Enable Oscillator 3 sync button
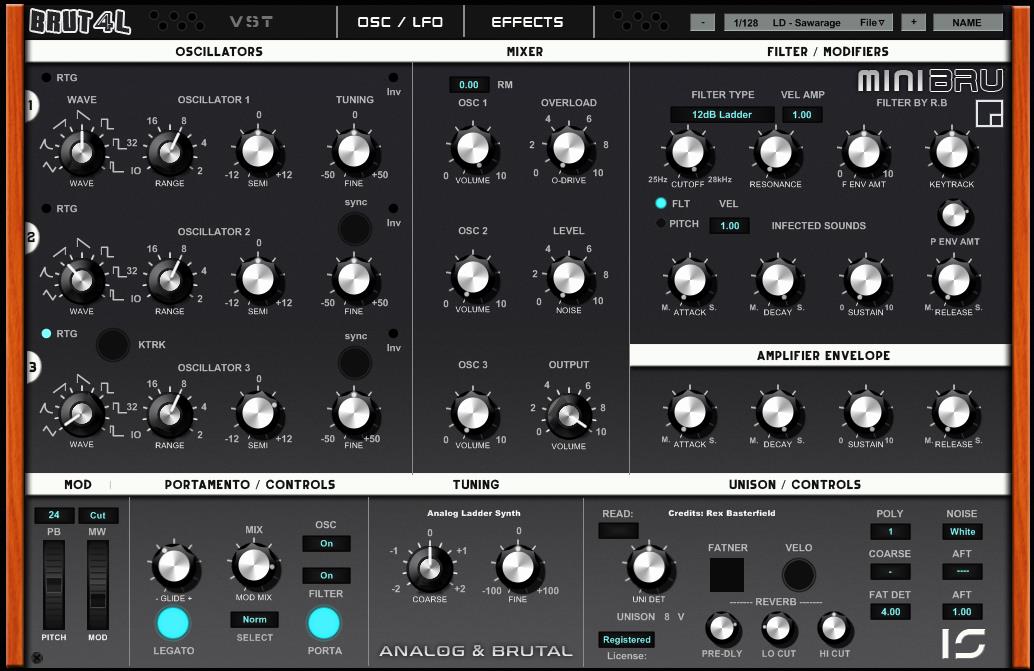The image size is (1034, 671). pos(355,362)
